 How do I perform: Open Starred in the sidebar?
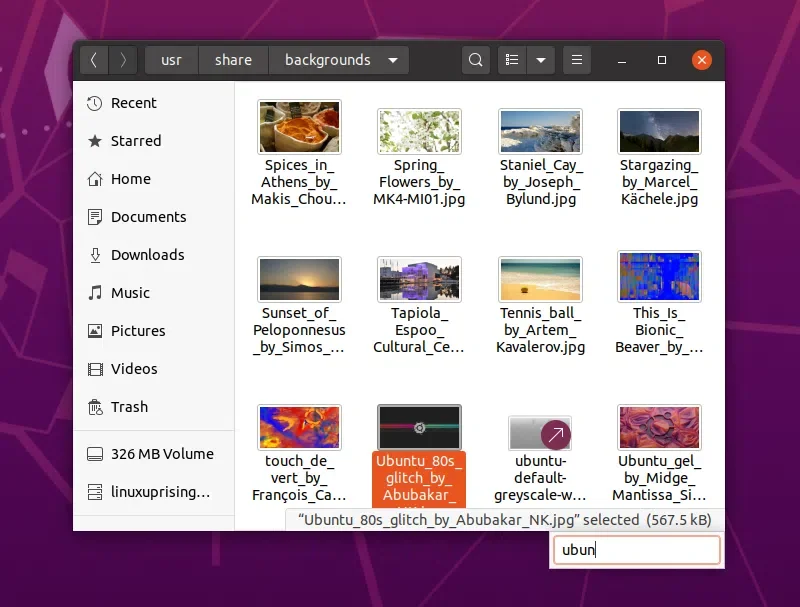click(x=135, y=141)
